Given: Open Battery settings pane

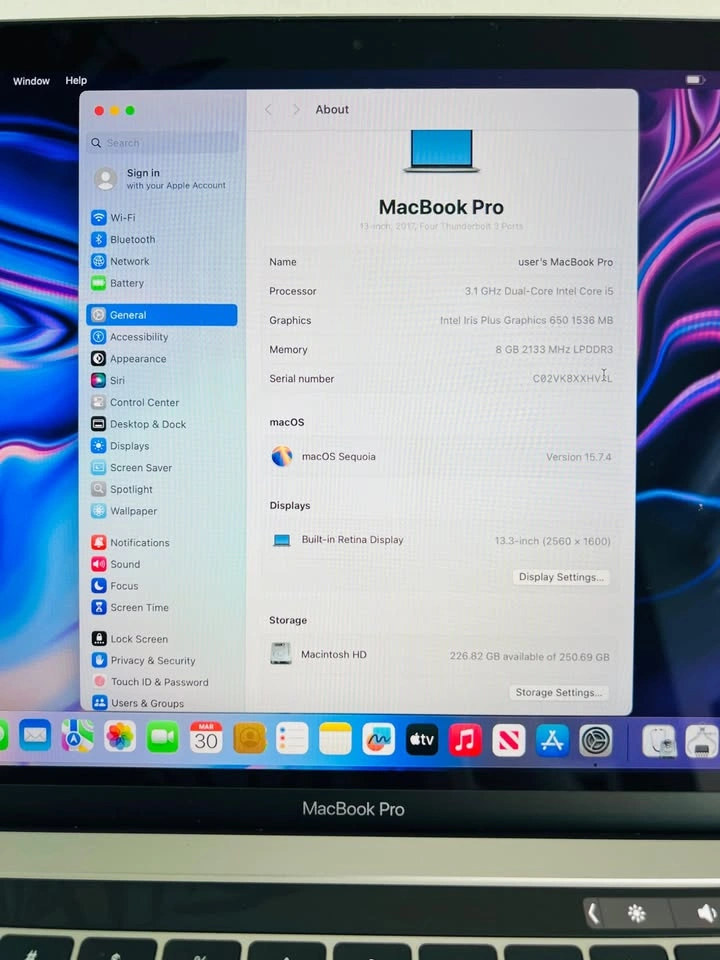Looking at the screenshot, I should (118, 283).
